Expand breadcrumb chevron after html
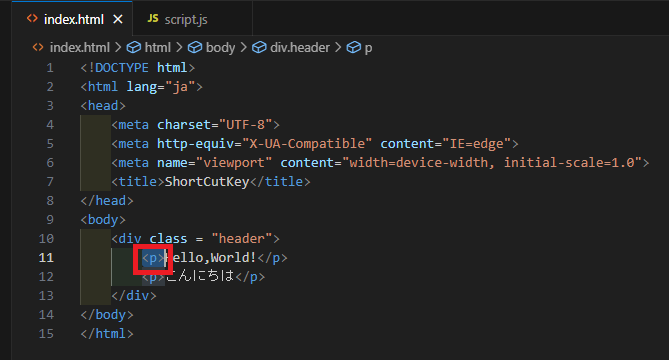This screenshot has width=669, height=360. point(179,47)
